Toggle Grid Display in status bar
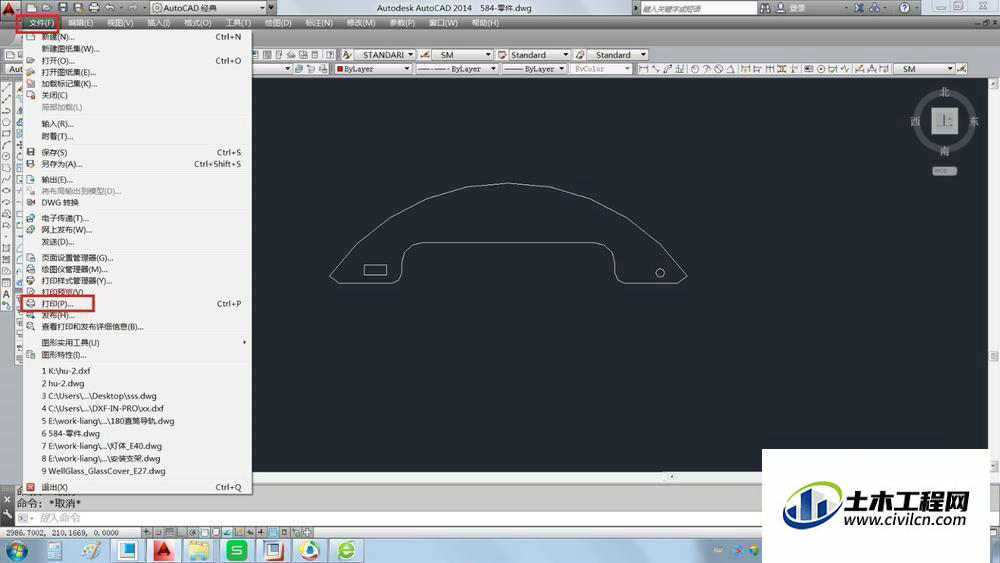 [170, 532]
